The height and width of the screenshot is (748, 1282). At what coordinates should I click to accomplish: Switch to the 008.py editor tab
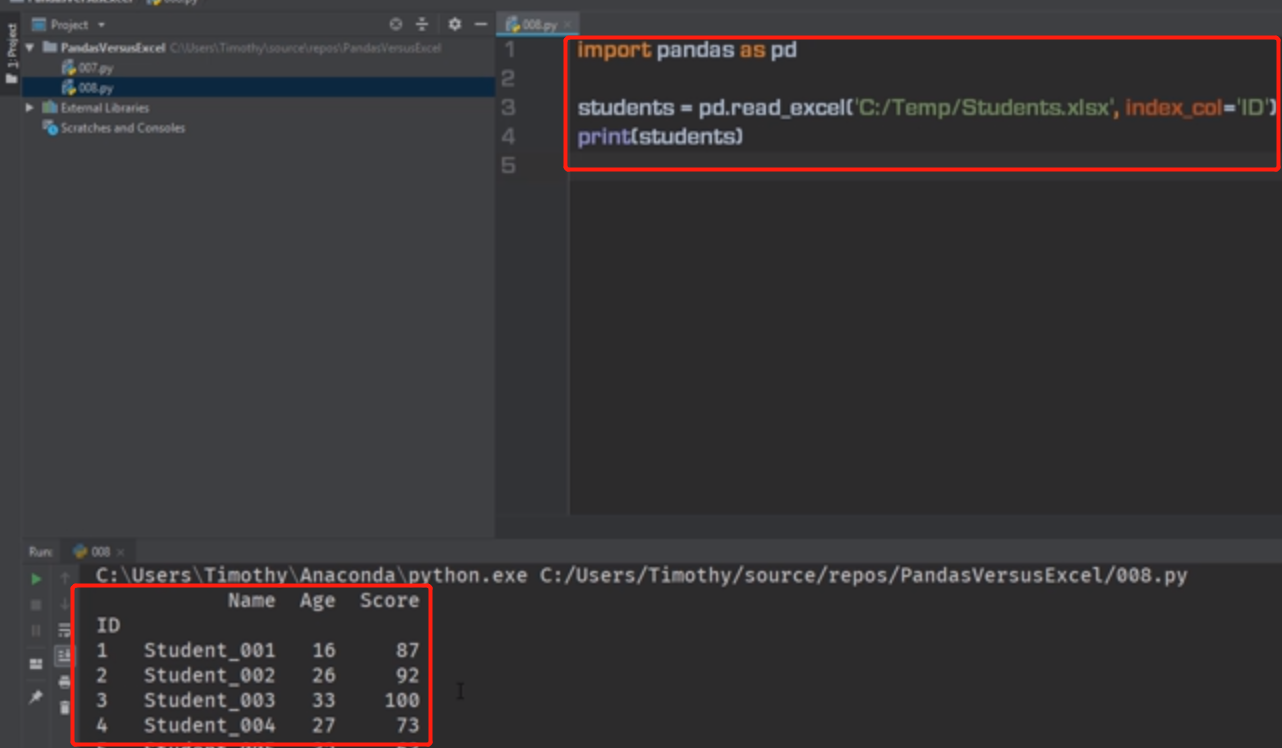538,25
